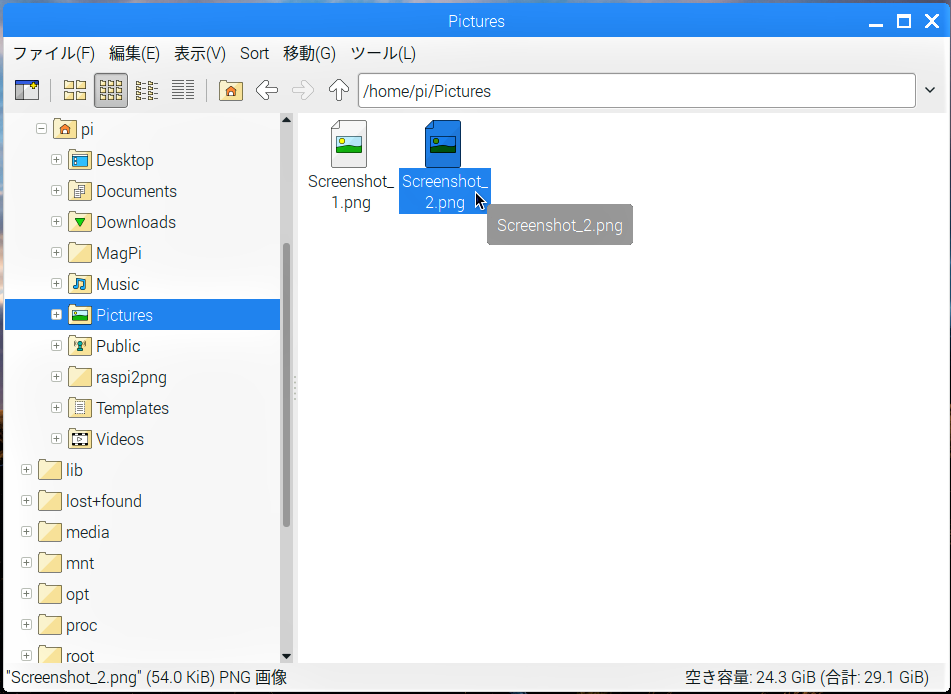Open the 編集(E) menu
The width and height of the screenshot is (951, 694).
click(134, 53)
